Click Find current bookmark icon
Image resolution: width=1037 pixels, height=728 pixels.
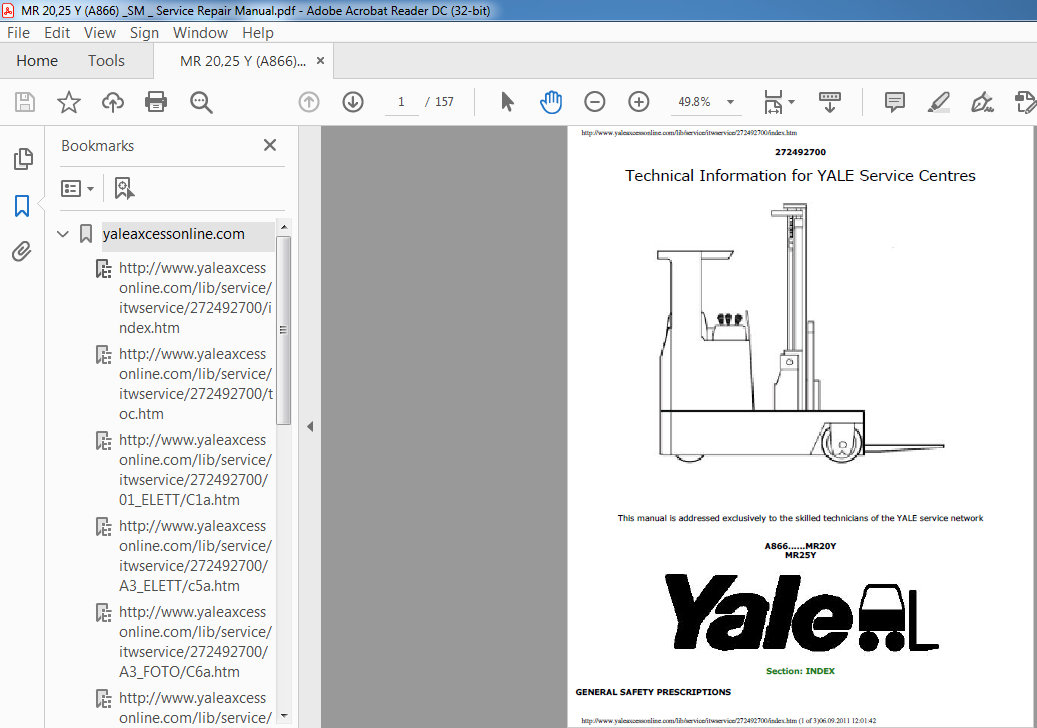pyautogui.click(x=124, y=188)
